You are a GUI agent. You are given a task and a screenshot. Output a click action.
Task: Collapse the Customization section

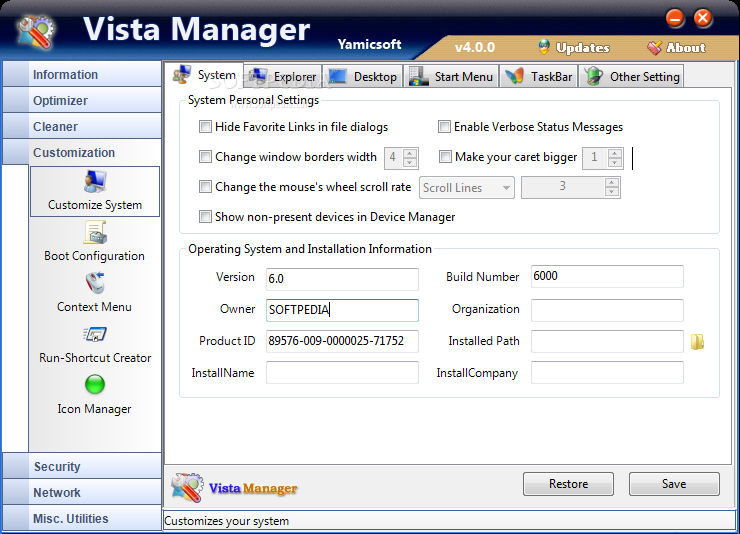tap(82, 152)
